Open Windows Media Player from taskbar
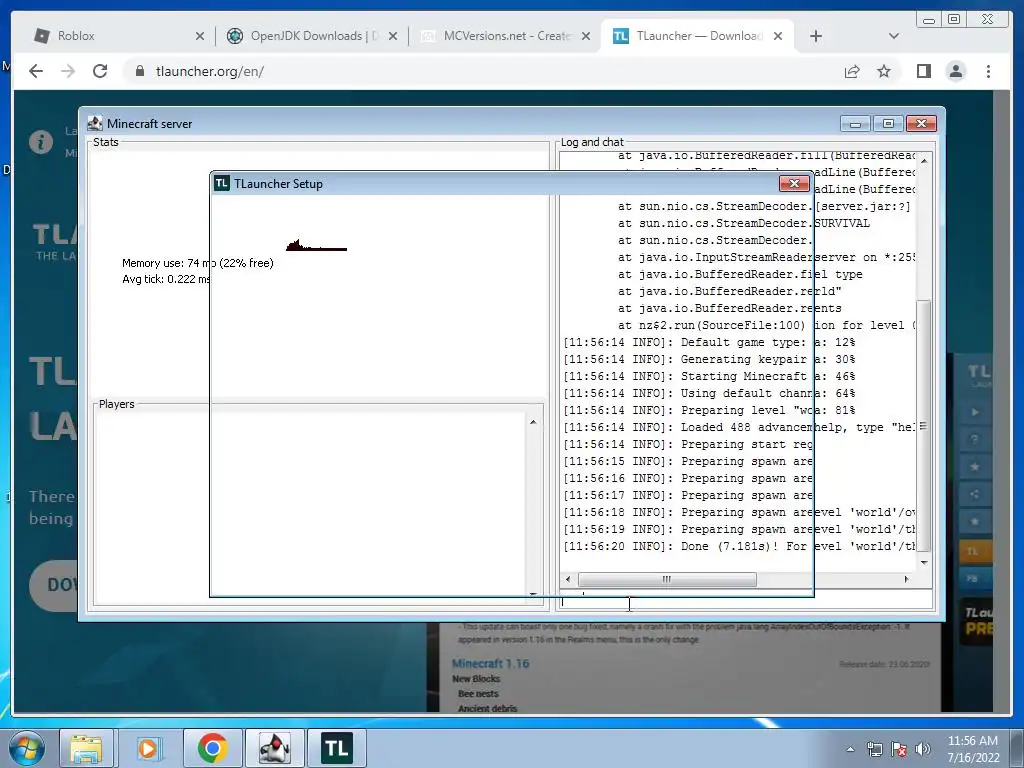The height and width of the screenshot is (768, 1024). (148, 748)
